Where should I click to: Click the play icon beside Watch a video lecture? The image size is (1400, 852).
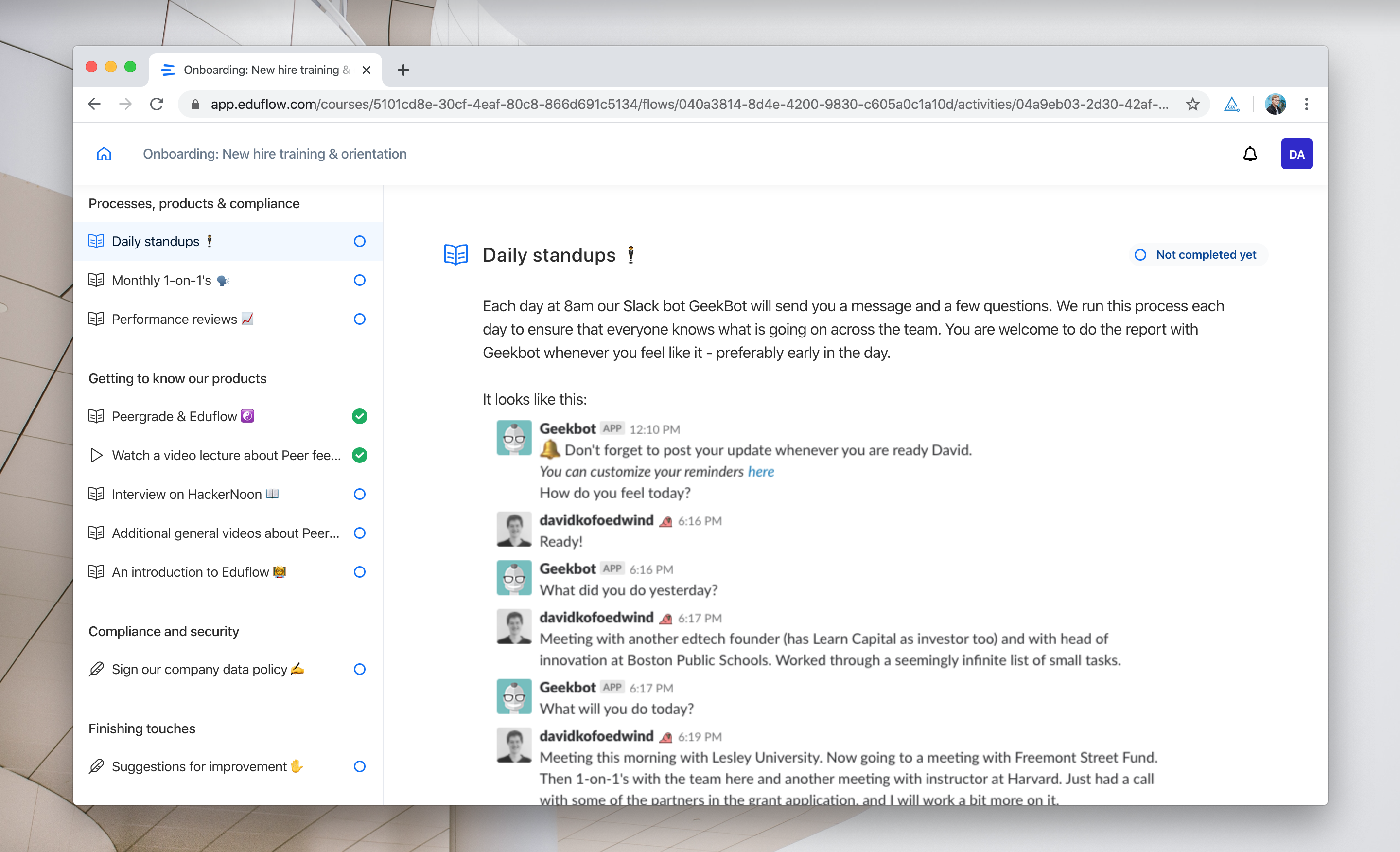96,455
